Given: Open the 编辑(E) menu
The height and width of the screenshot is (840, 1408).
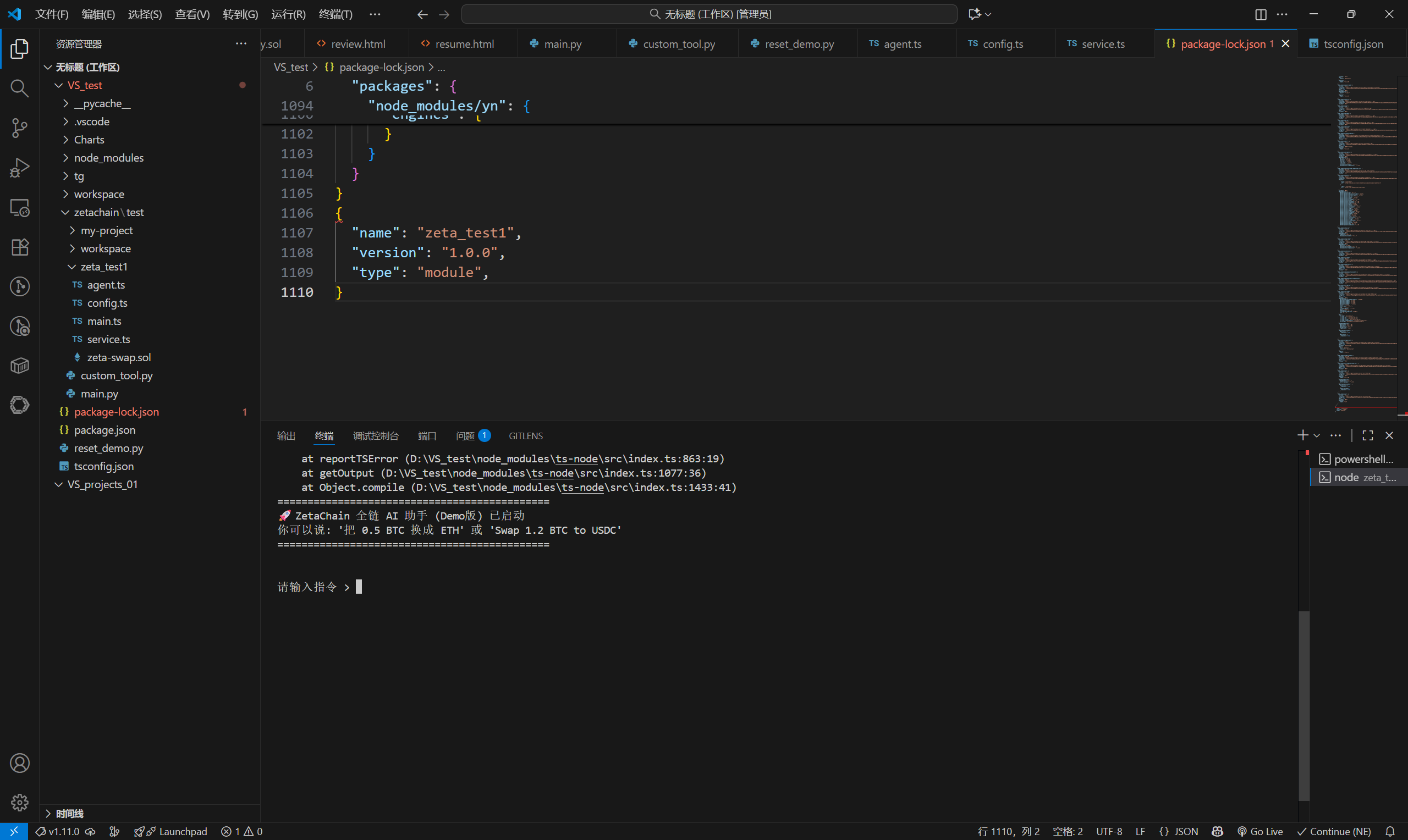Looking at the screenshot, I should tap(98, 14).
